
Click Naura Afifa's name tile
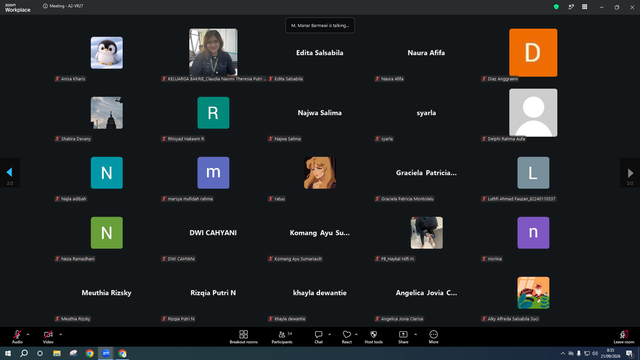426,53
